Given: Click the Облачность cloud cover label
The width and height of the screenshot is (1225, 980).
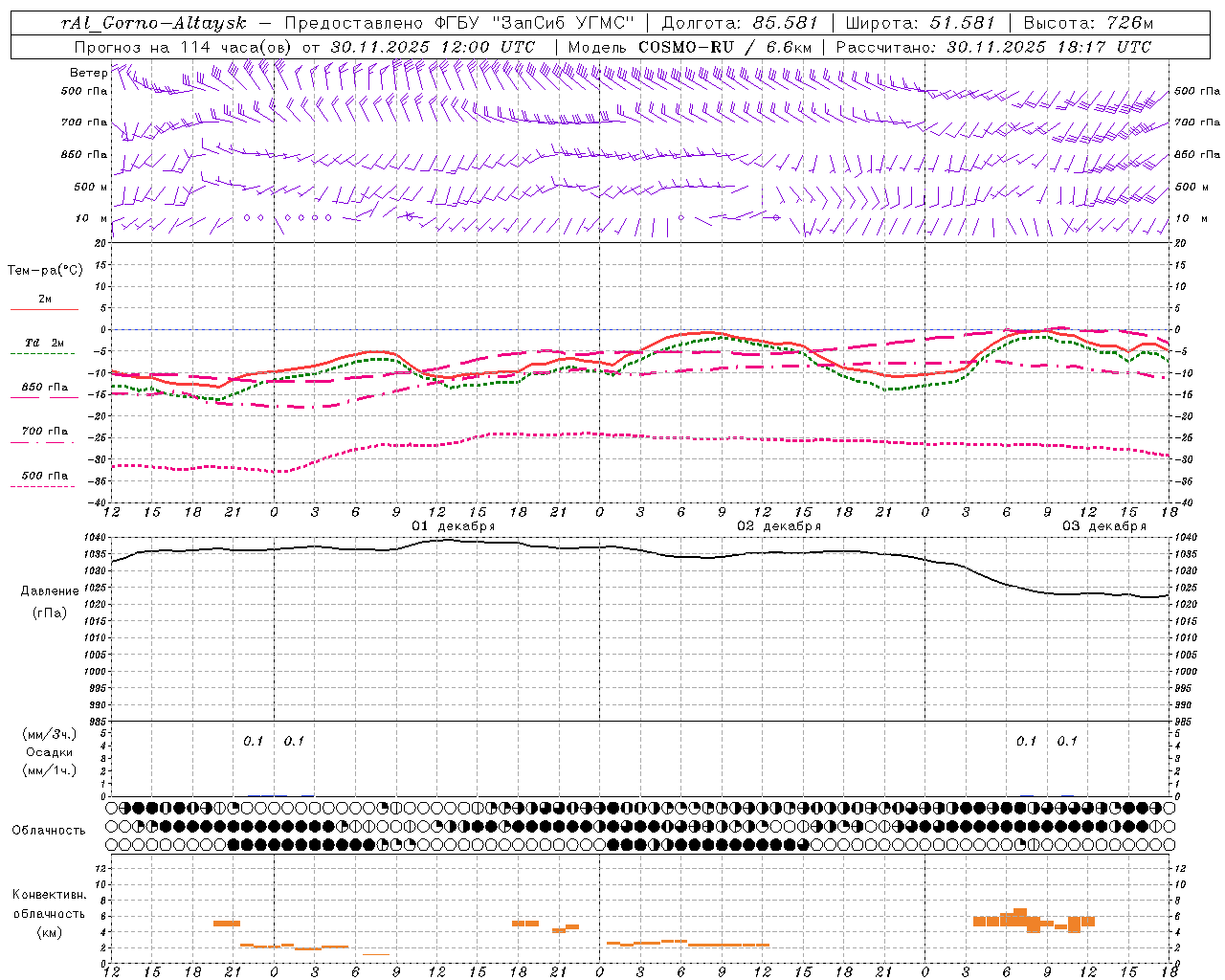Looking at the screenshot, I should (x=49, y=831).
